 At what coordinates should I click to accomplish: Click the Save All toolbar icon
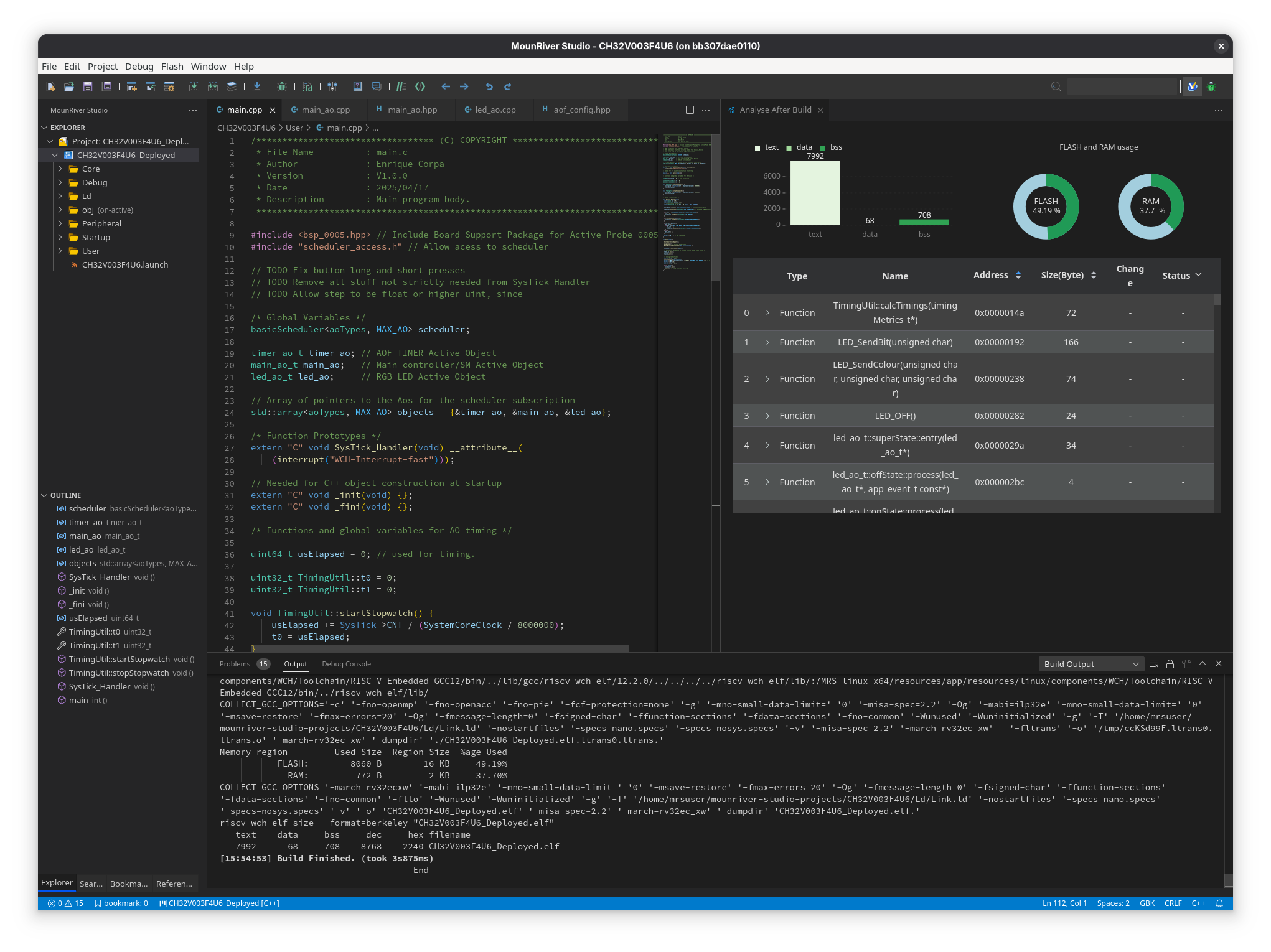point(106,86)
